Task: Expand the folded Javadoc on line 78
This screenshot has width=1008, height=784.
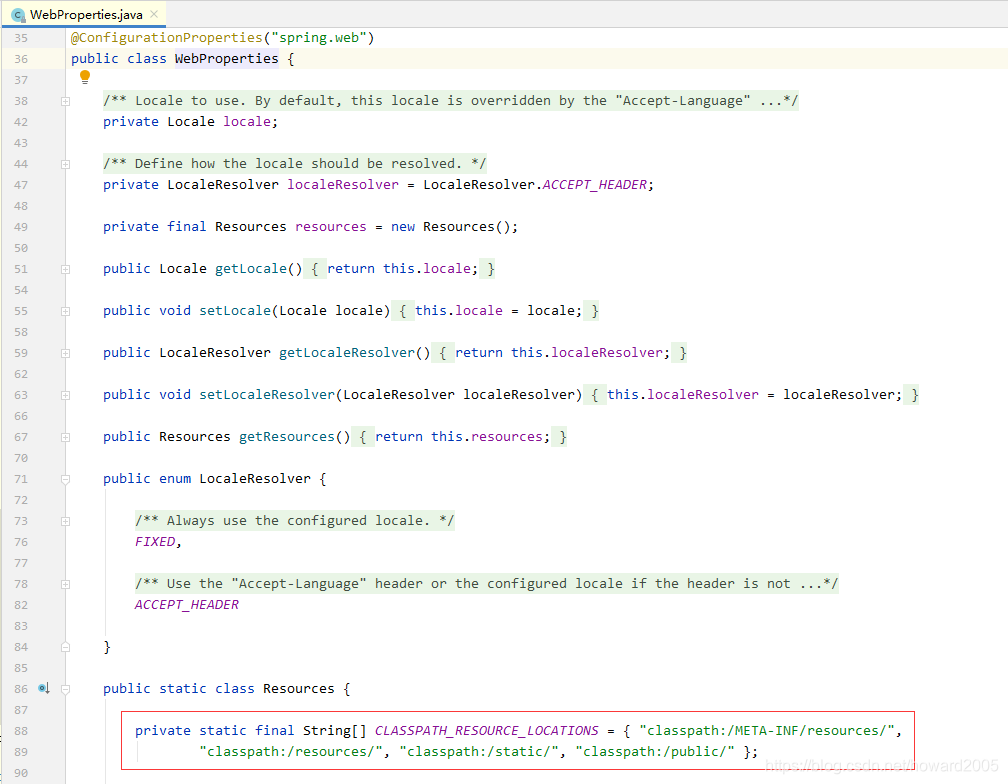Action: 66,584
